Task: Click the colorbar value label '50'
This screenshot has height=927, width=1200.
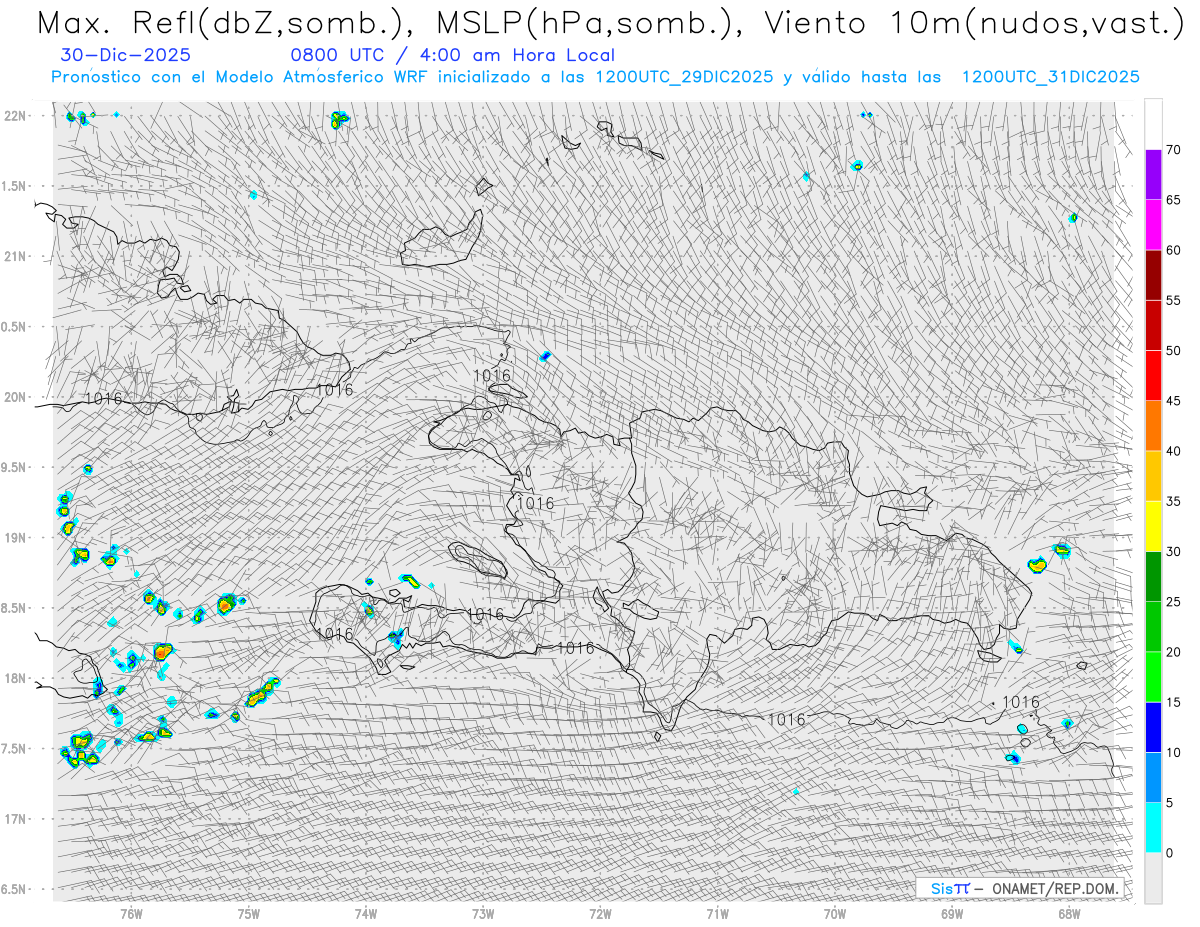Action: (1173, 351)
